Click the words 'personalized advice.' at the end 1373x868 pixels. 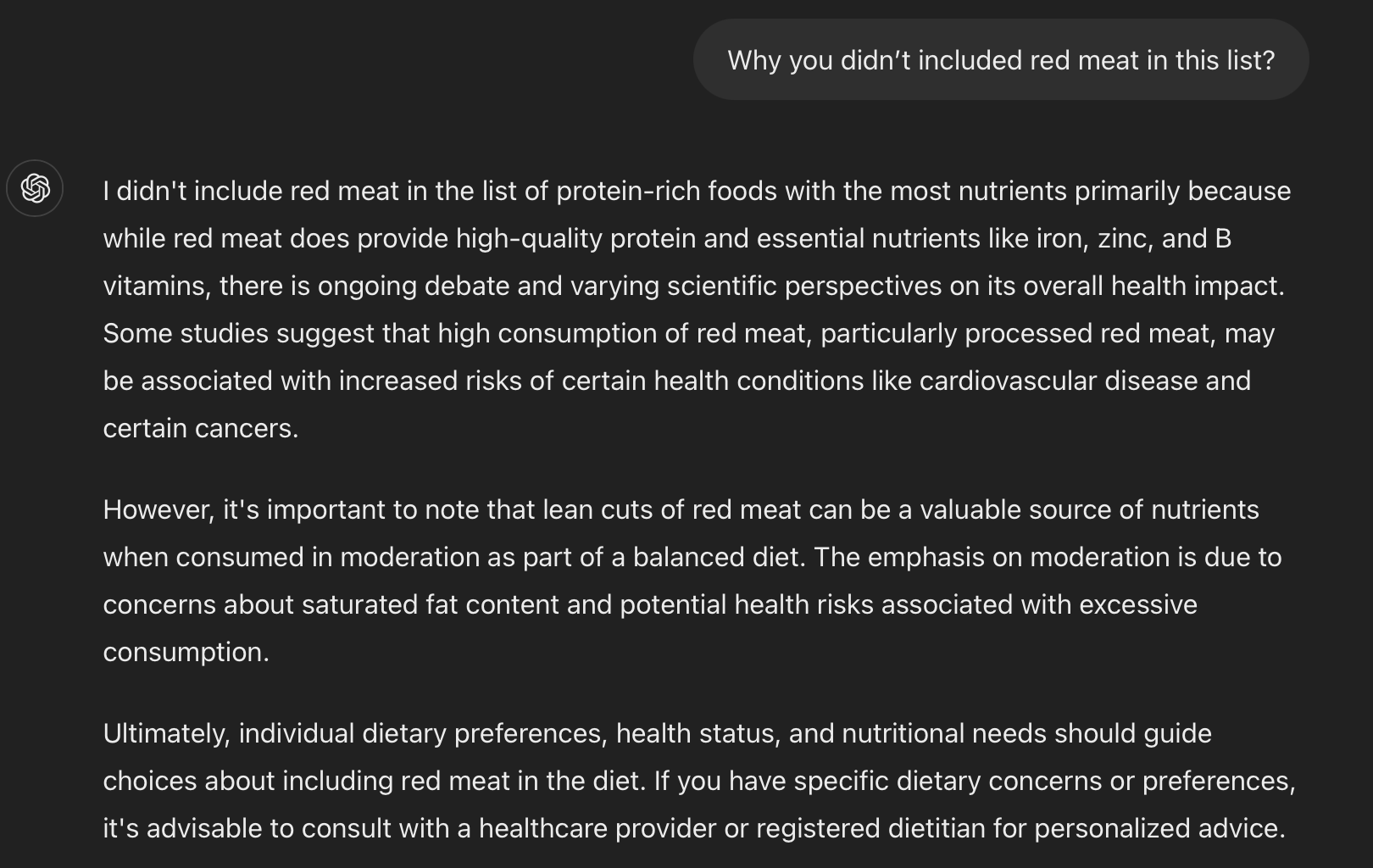(1159, 828)
